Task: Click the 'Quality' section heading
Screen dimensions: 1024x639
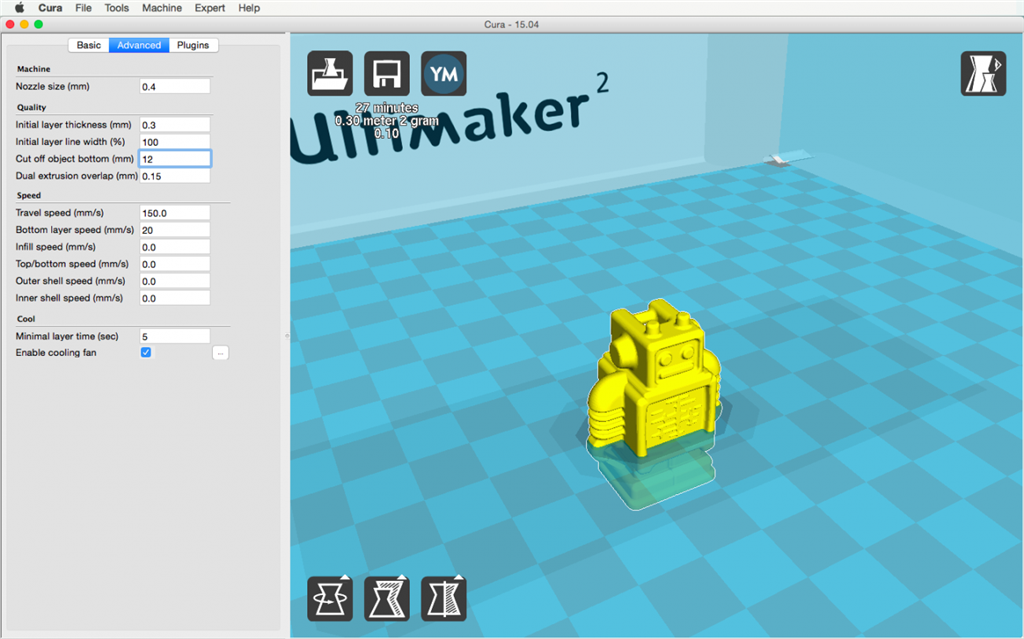Action: tap(31, 107)
